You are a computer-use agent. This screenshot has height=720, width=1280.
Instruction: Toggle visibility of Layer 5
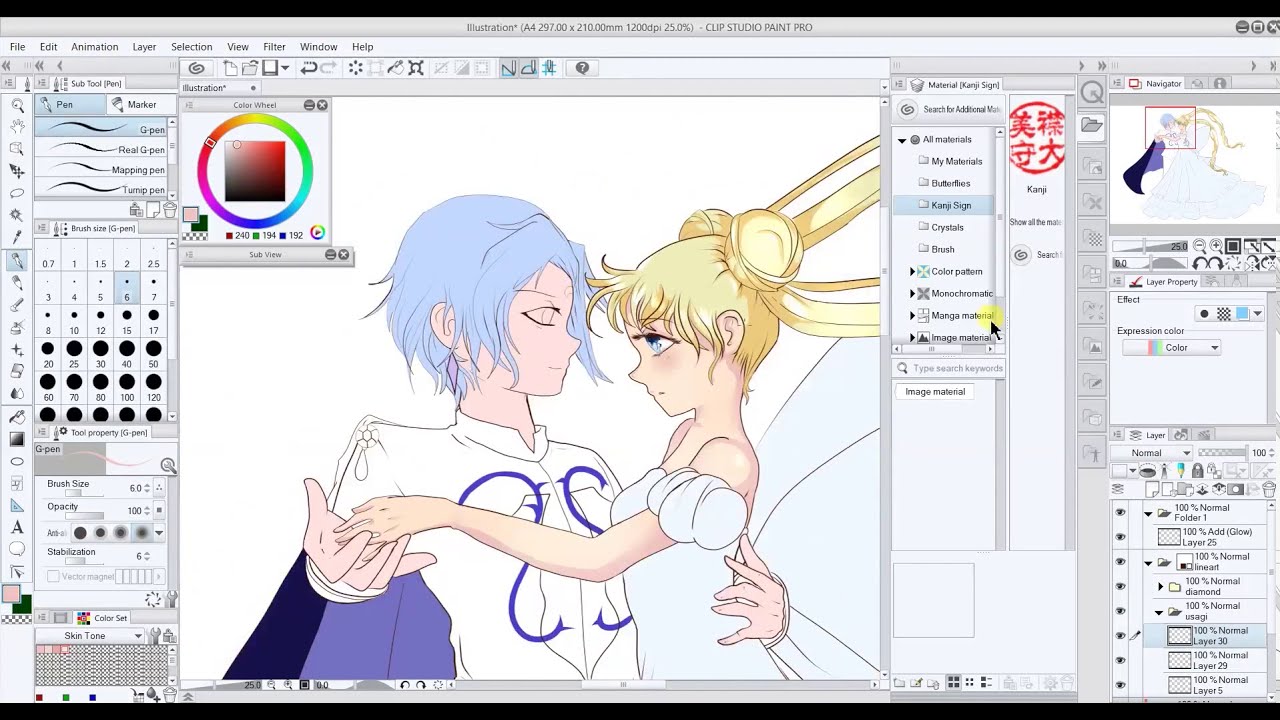click(x=1120, y=685)
